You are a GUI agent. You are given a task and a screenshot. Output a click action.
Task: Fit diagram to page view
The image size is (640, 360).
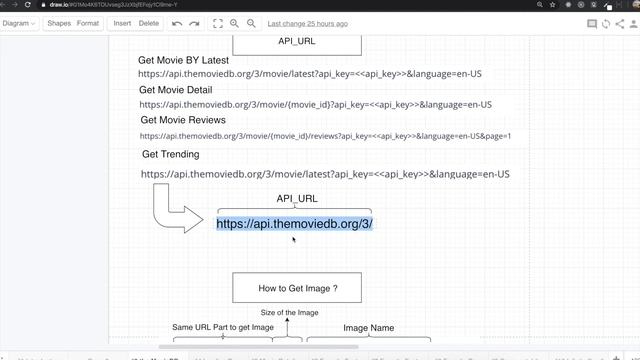pyautogui.click(x=218, y=24)
